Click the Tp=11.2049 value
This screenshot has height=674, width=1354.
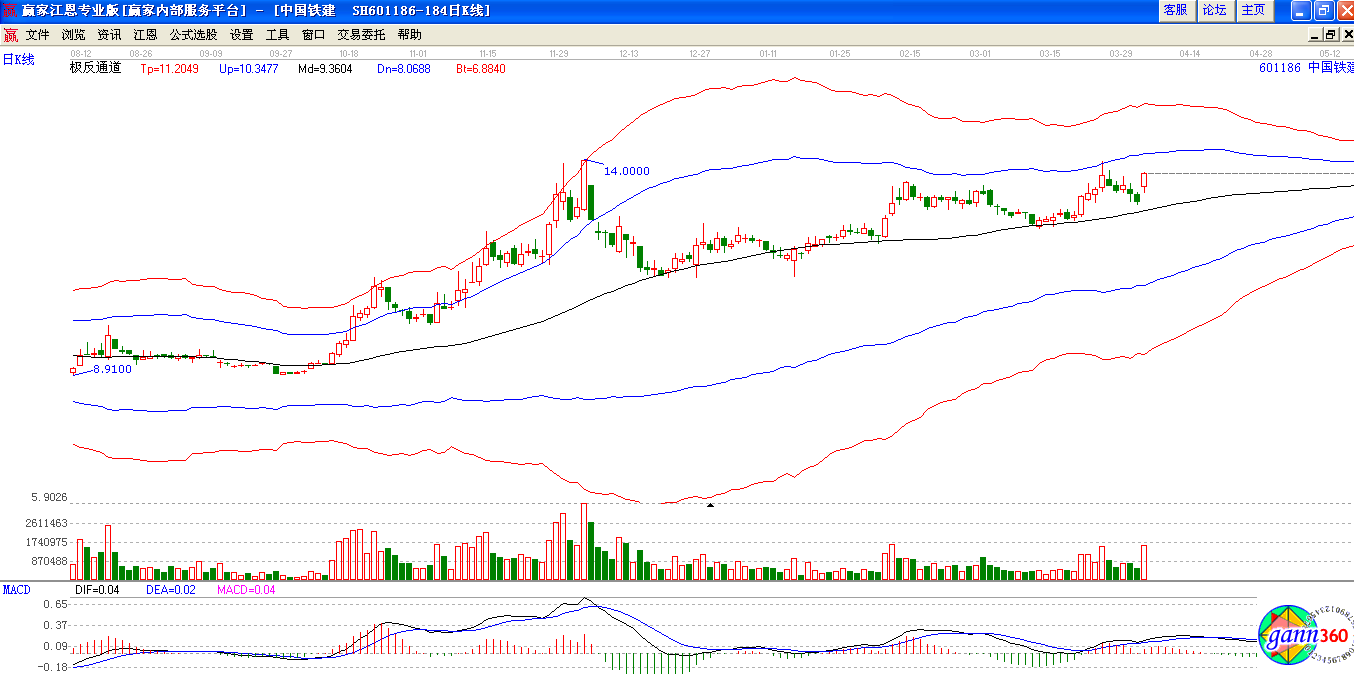(x=169, y=69)
